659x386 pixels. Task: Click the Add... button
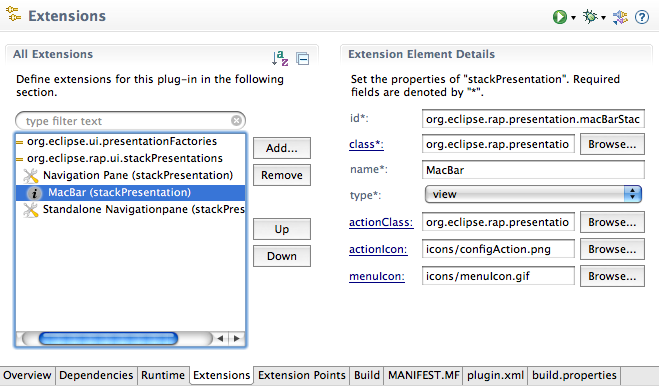pos(282,148)
